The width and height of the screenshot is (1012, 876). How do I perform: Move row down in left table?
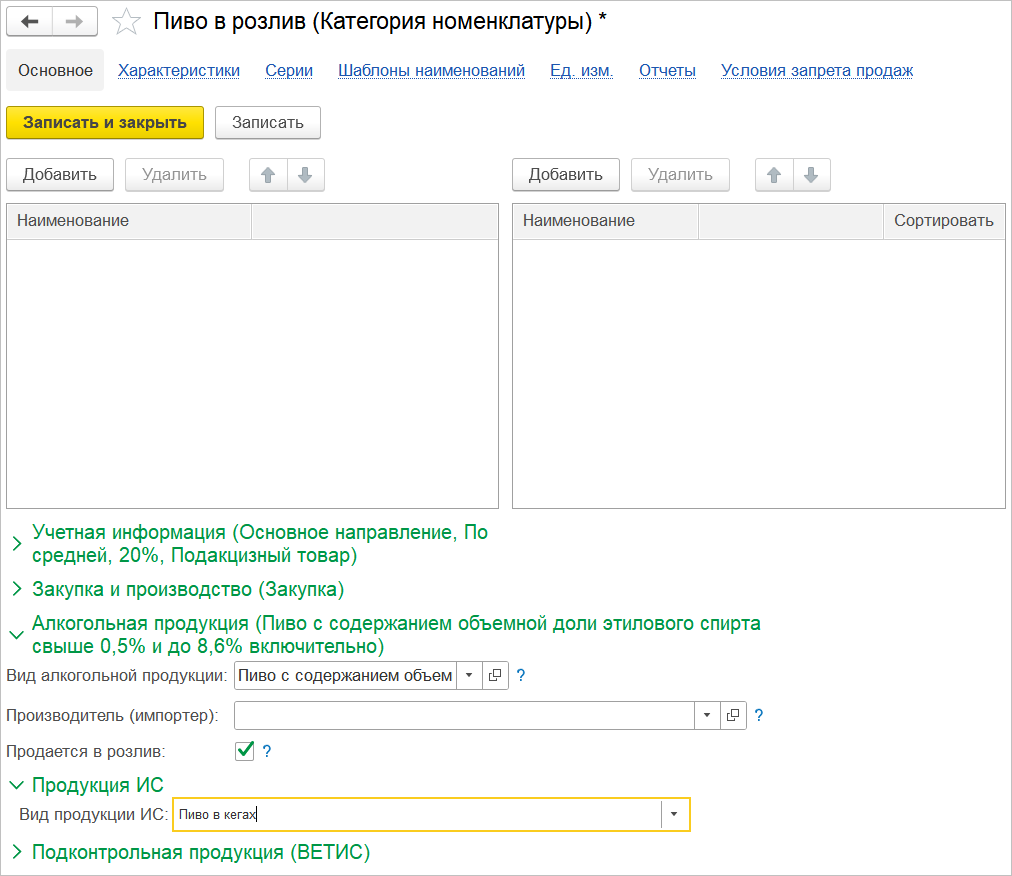point(306,175)
